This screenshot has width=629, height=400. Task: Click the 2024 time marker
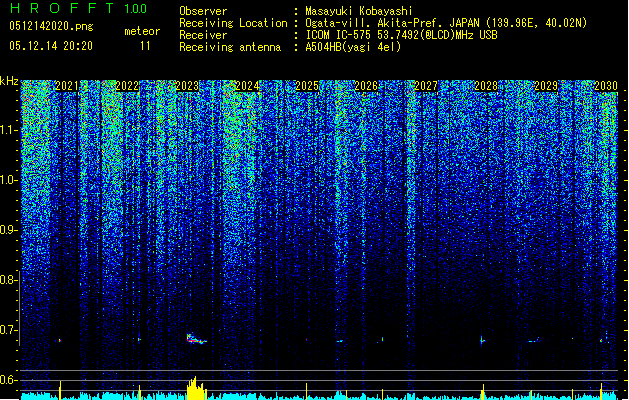[247, 86]
